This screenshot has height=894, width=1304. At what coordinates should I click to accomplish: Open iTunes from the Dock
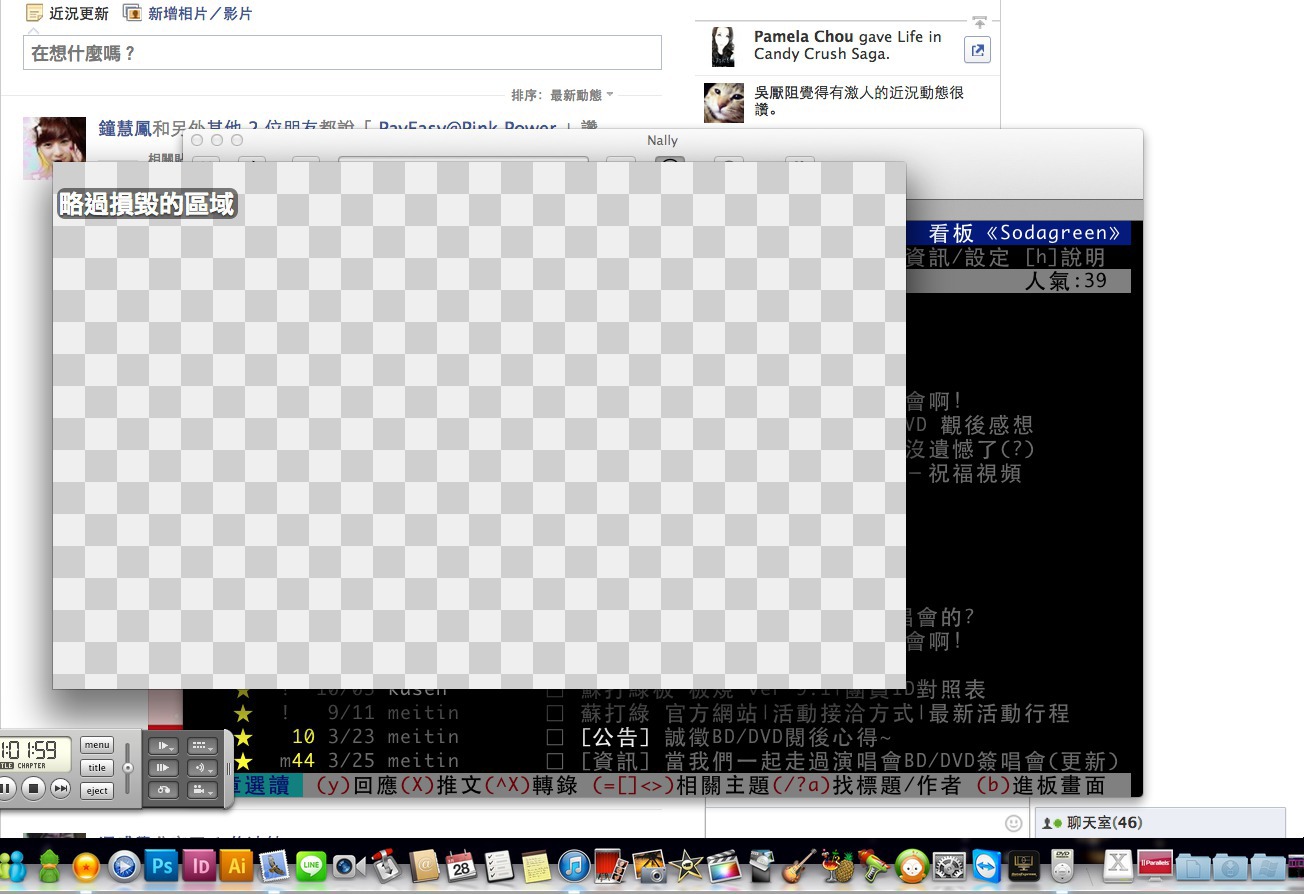(574, 866)
